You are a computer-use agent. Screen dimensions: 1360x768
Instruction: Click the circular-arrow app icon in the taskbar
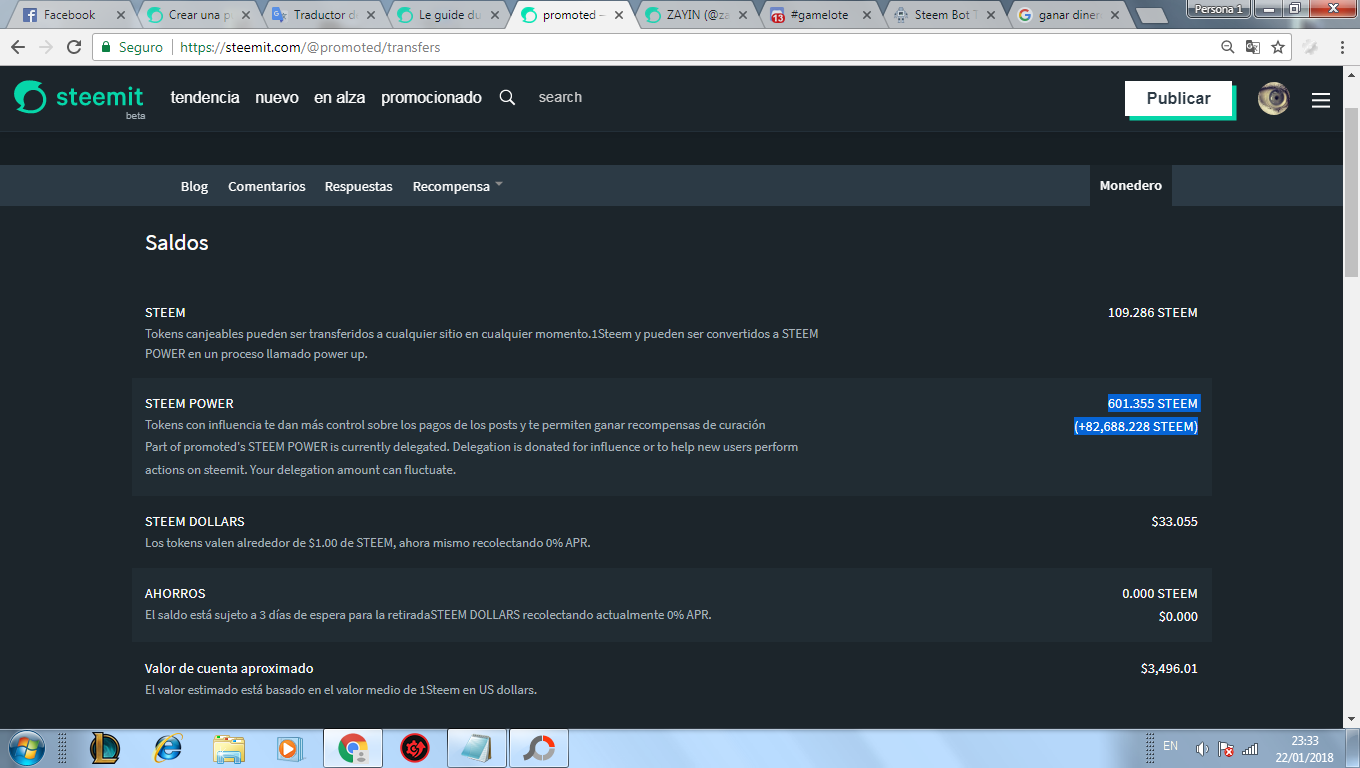coord(539,748)
